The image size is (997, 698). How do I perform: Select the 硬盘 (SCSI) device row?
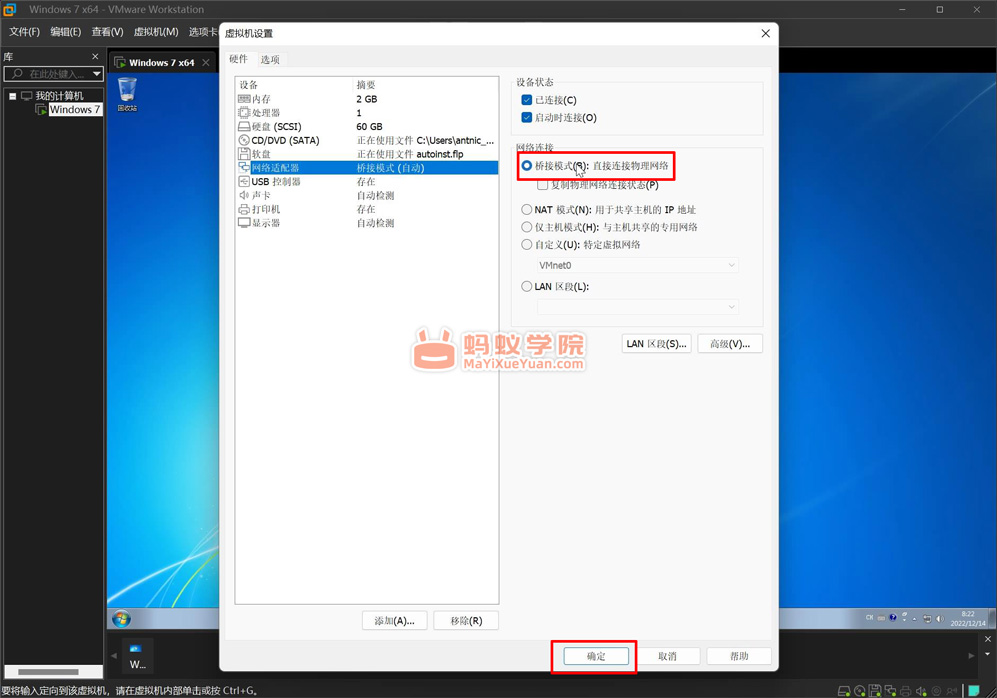click(x=366, y=127)
